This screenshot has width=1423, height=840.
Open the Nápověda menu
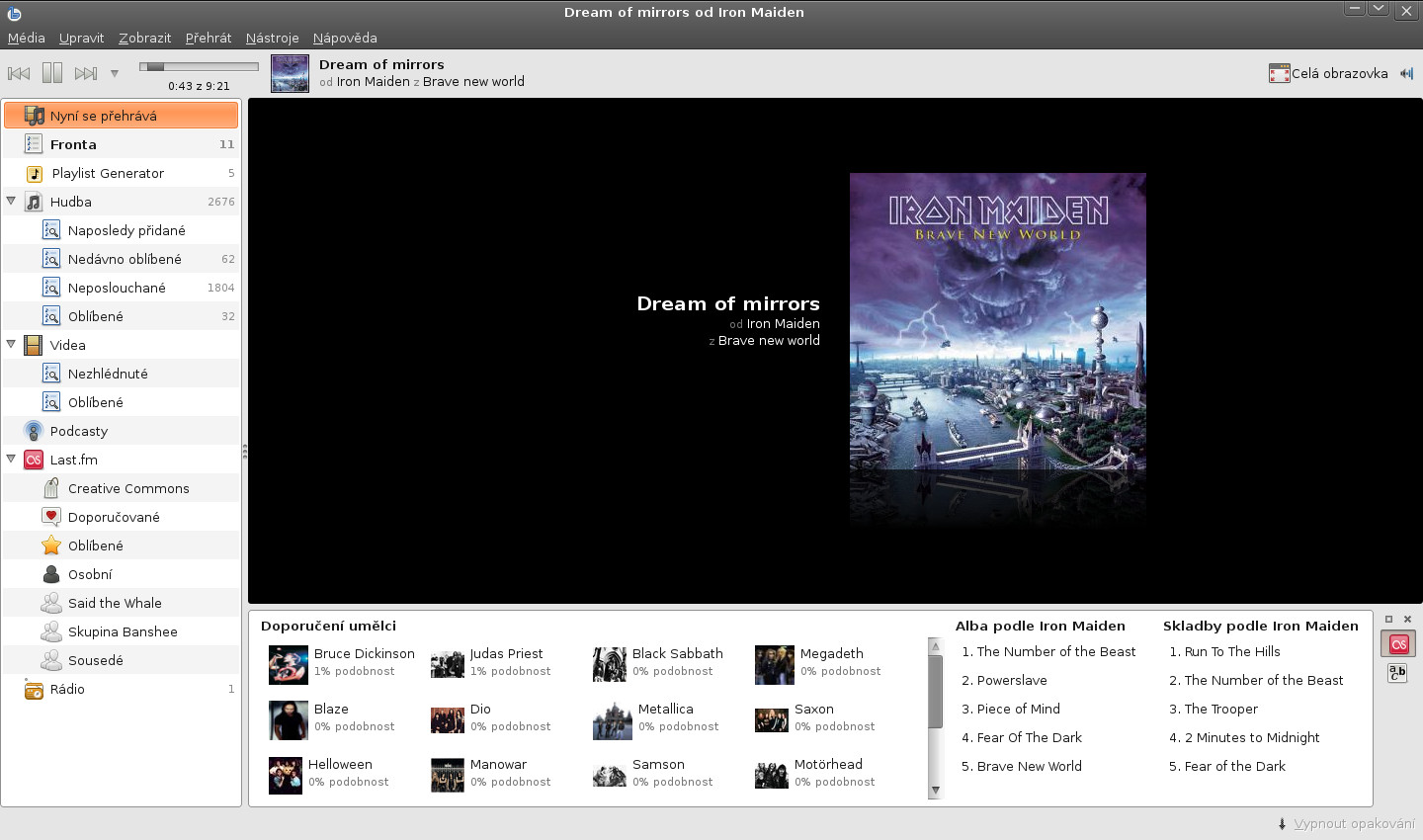click(x=345, y=38)
